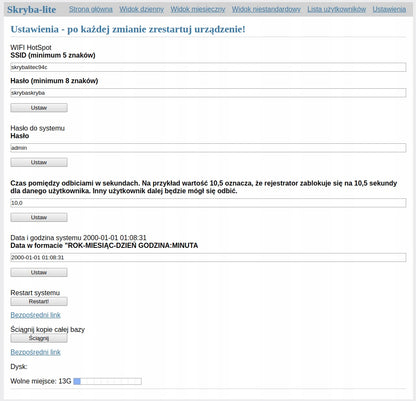Viewport: 416px width, 401px height.
Task: Click Ustaw button under the date field
Action: click(39, 272)
